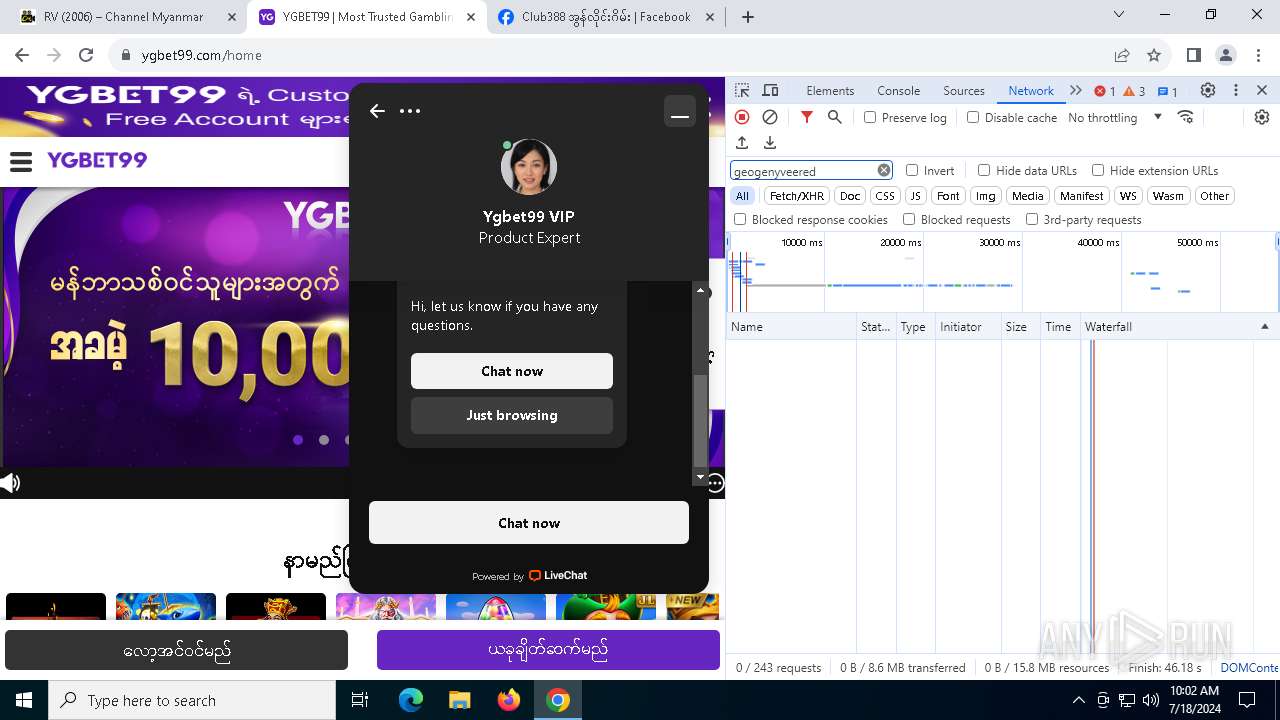Unmute the site audio speaker icon
1280x720 pixels.
10,484
